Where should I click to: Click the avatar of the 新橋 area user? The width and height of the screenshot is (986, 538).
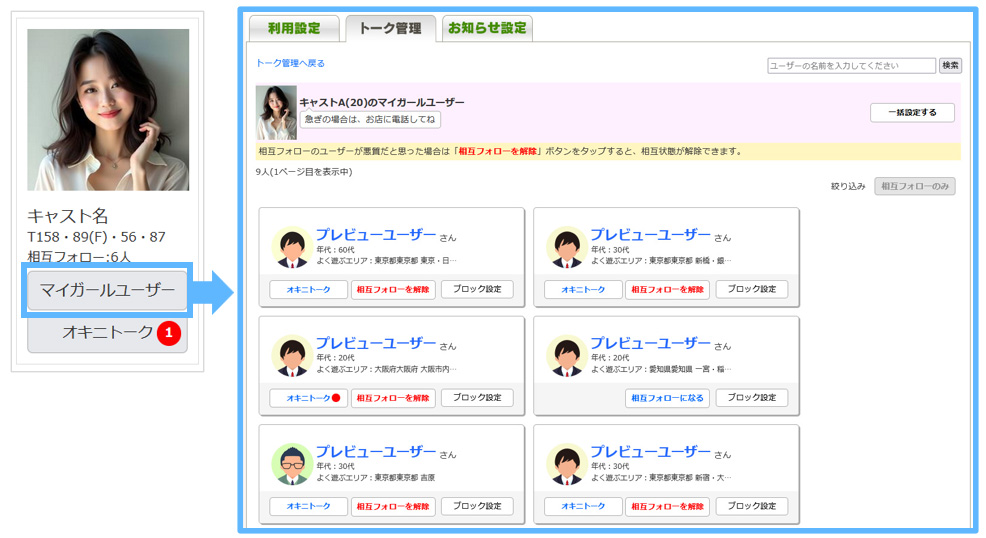pos(566,247)
